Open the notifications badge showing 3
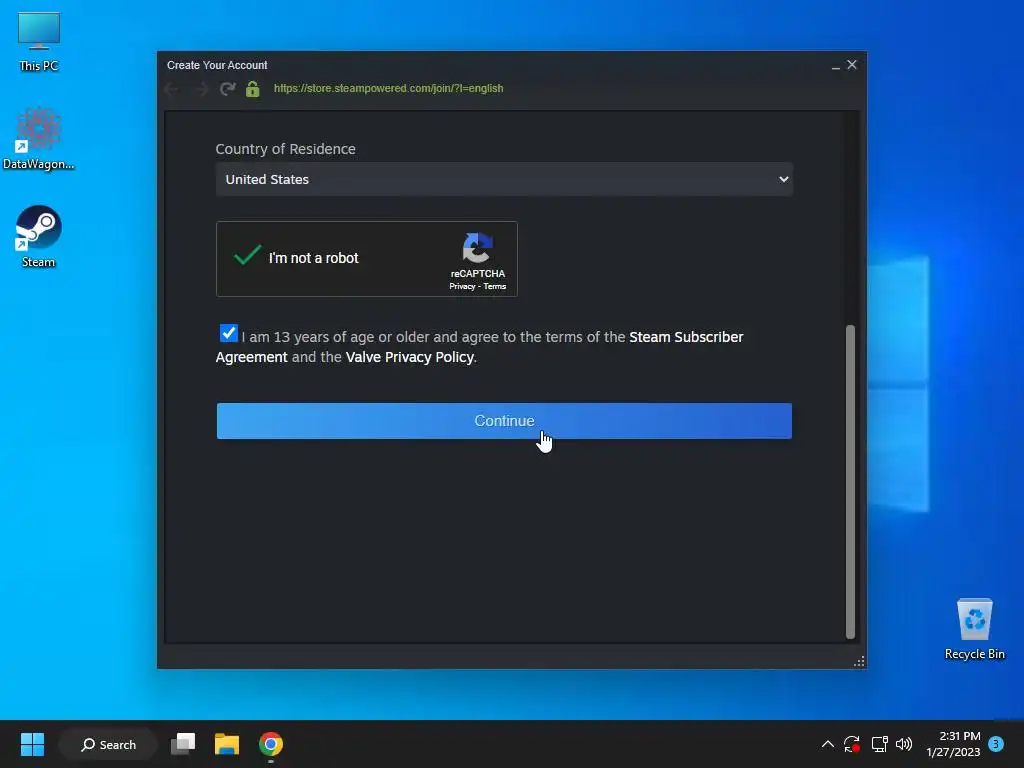This screenshot has width=1024, height=768. click(996, 744)
